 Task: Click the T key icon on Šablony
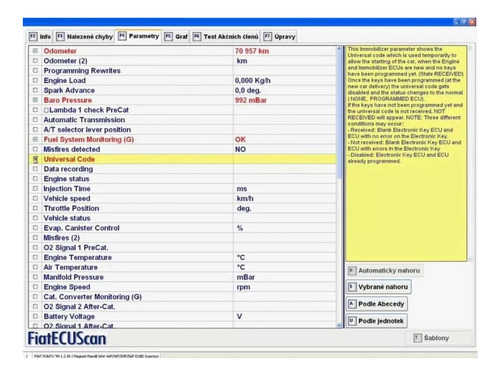coord(417,338)
